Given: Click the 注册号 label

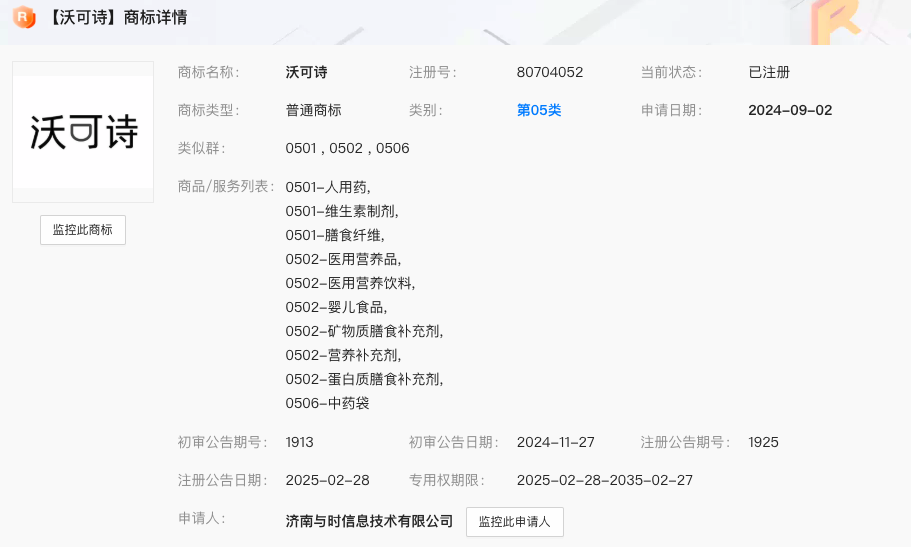Looking at the screenshot, I should tap(432, 72).
